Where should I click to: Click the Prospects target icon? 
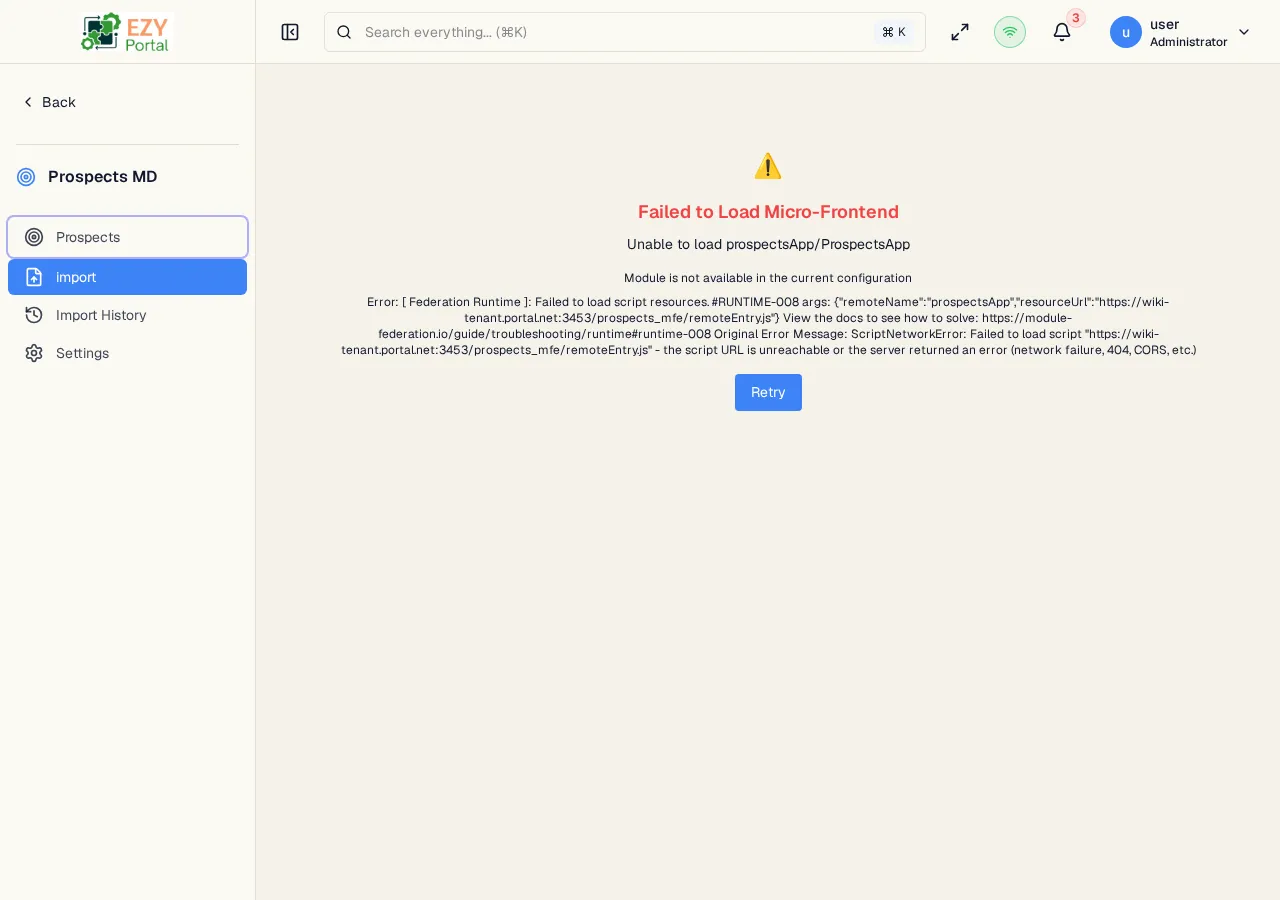[34, 237]
